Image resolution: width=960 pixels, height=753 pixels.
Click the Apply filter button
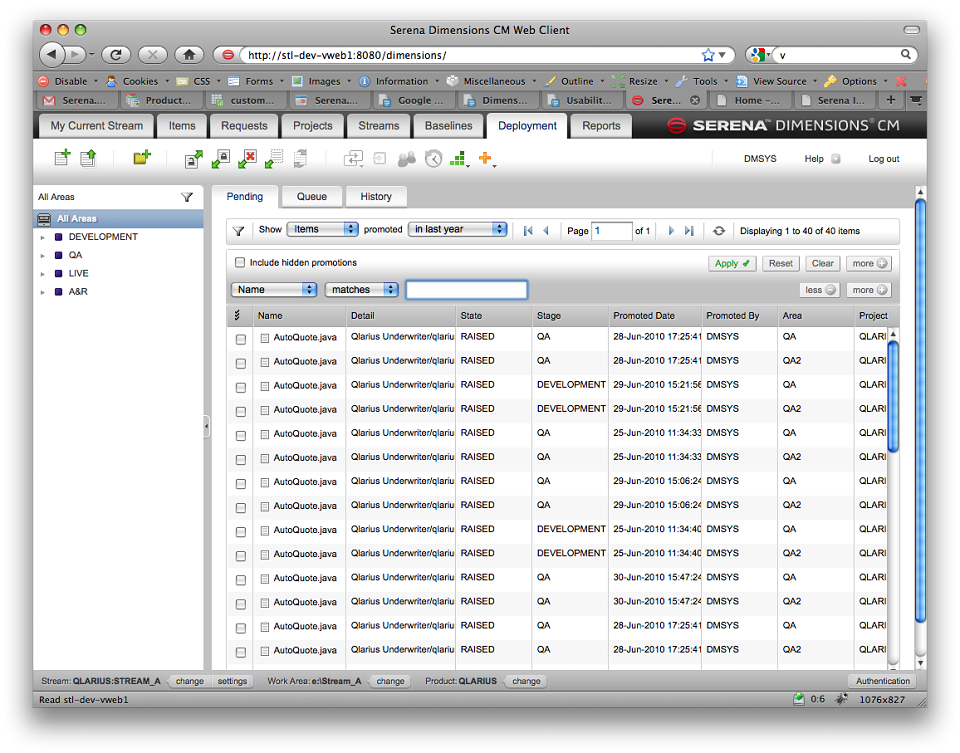click(732, 263)
